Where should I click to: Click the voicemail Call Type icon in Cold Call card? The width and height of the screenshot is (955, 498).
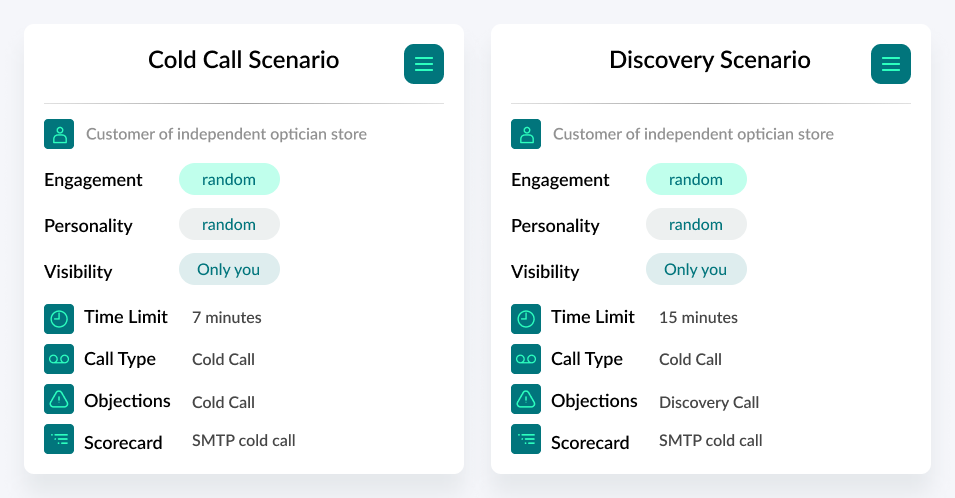pos(59,359)
